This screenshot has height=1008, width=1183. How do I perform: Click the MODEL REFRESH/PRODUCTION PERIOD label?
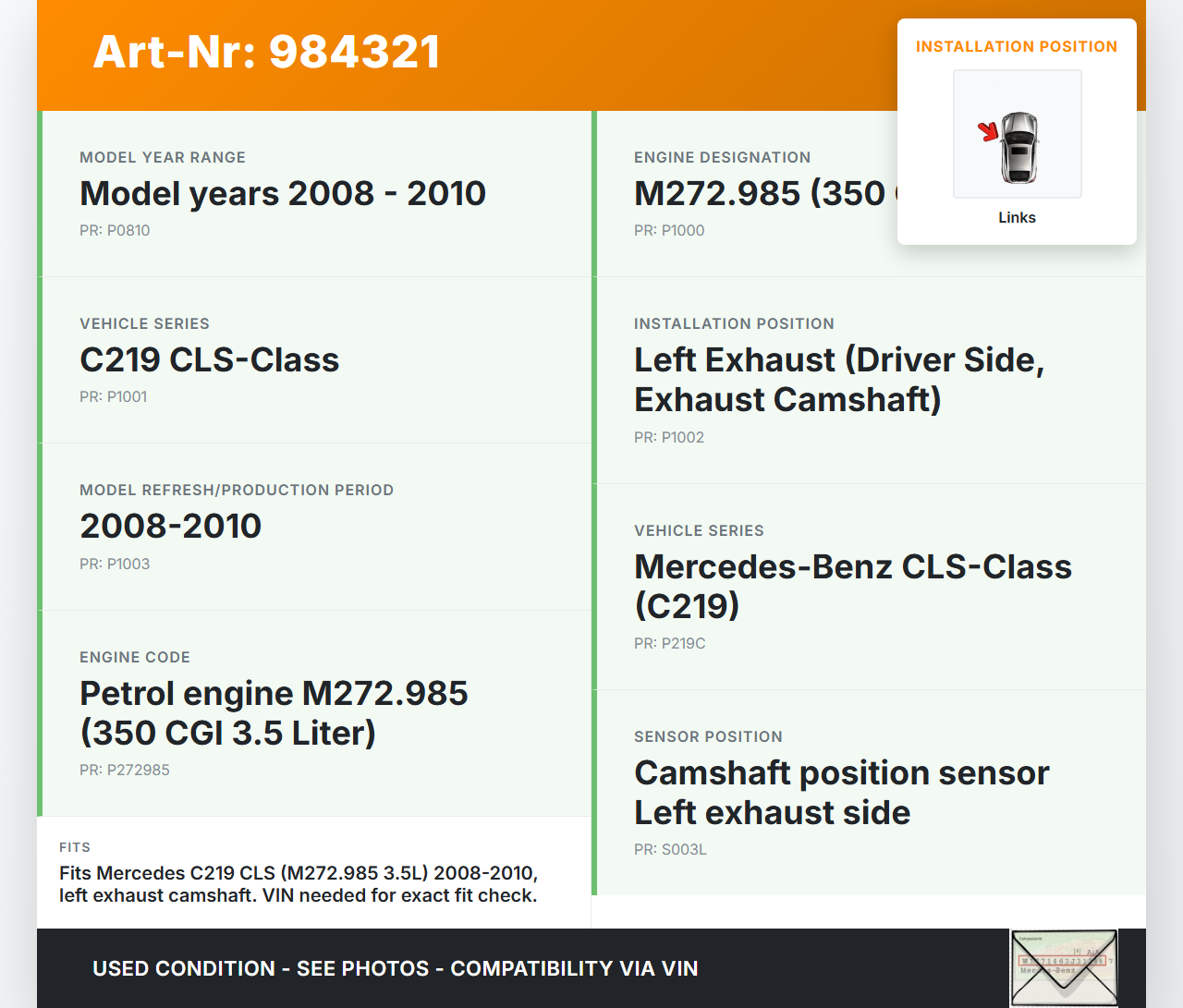[237, 490]
